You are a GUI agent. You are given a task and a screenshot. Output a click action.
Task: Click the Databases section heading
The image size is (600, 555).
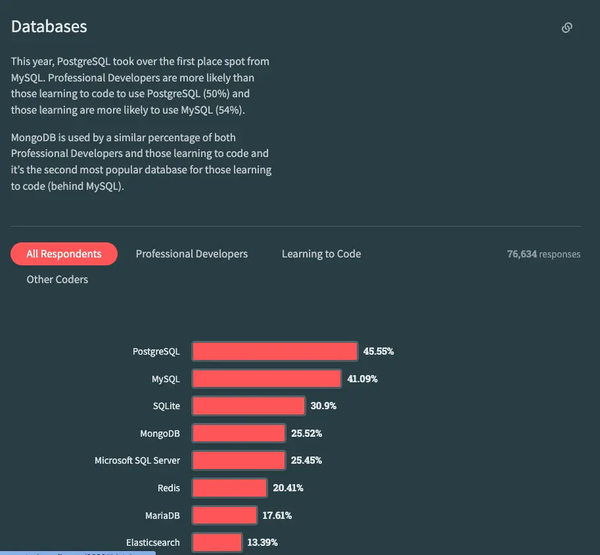49,27
